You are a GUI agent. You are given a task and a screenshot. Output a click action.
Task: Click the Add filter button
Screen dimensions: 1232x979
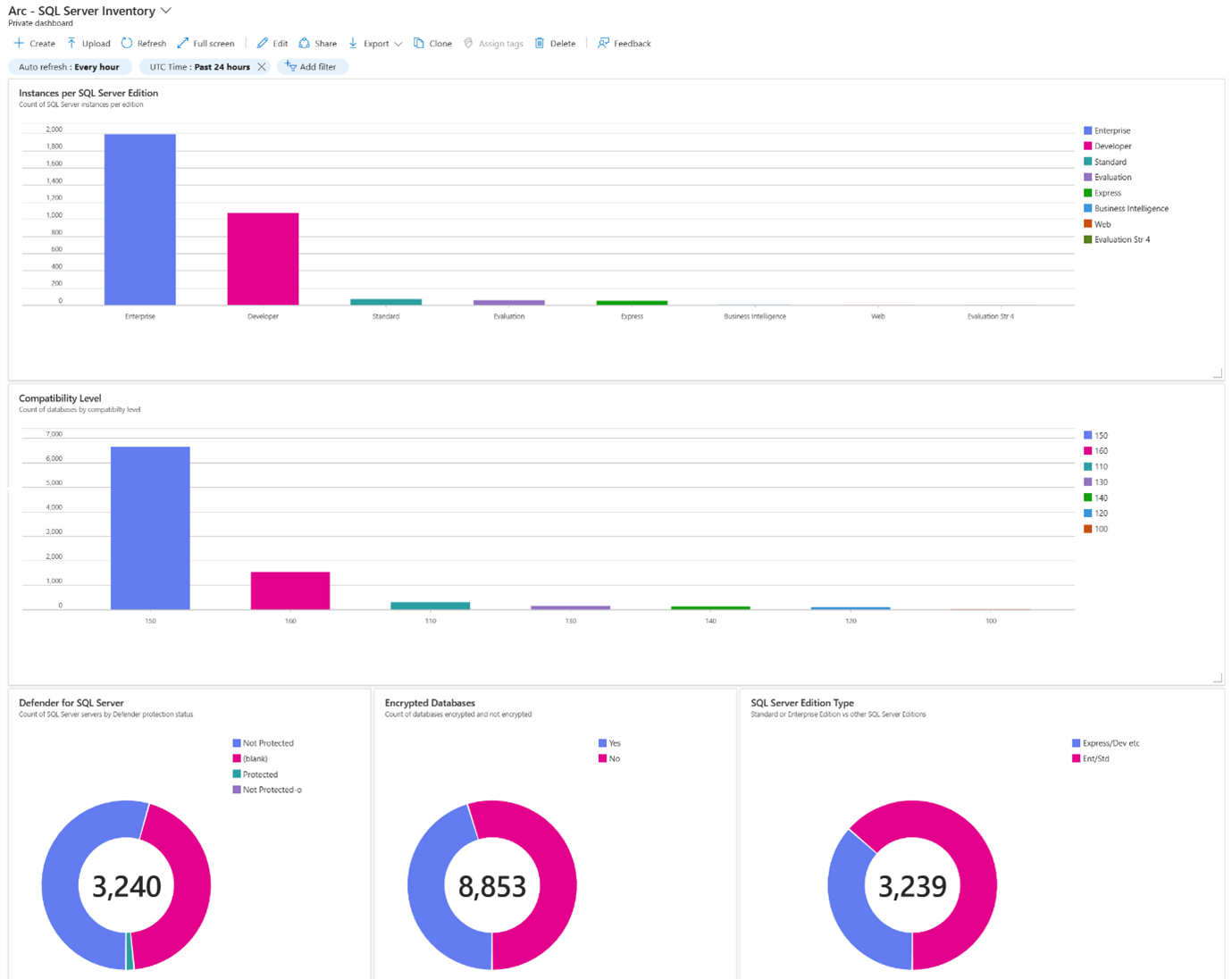(312, 67)
